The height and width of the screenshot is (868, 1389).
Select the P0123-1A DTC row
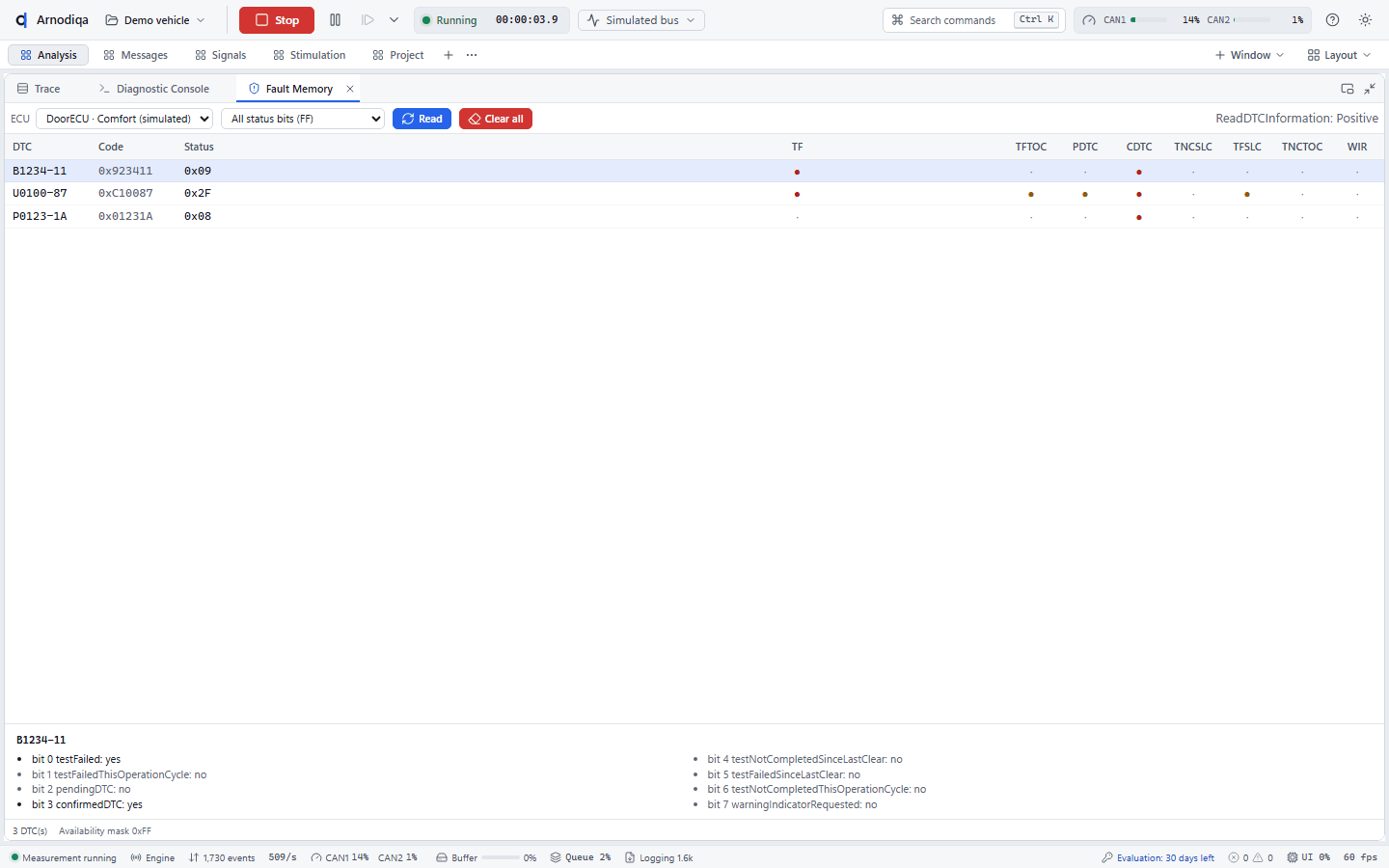694,217
